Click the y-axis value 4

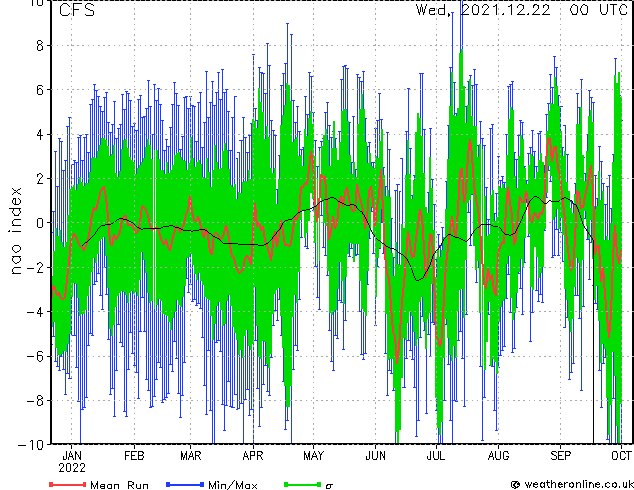pos(40,134)
